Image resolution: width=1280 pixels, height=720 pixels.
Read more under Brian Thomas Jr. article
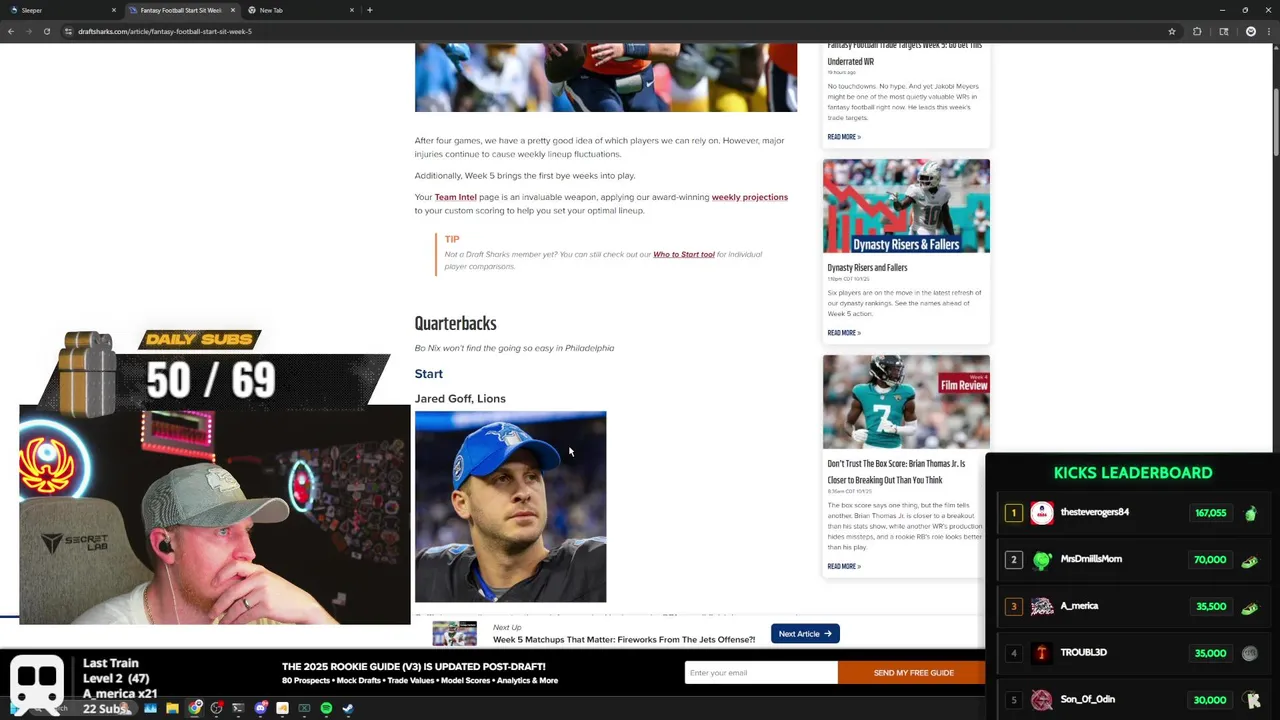pyautogui.click(x=844, y=567)
